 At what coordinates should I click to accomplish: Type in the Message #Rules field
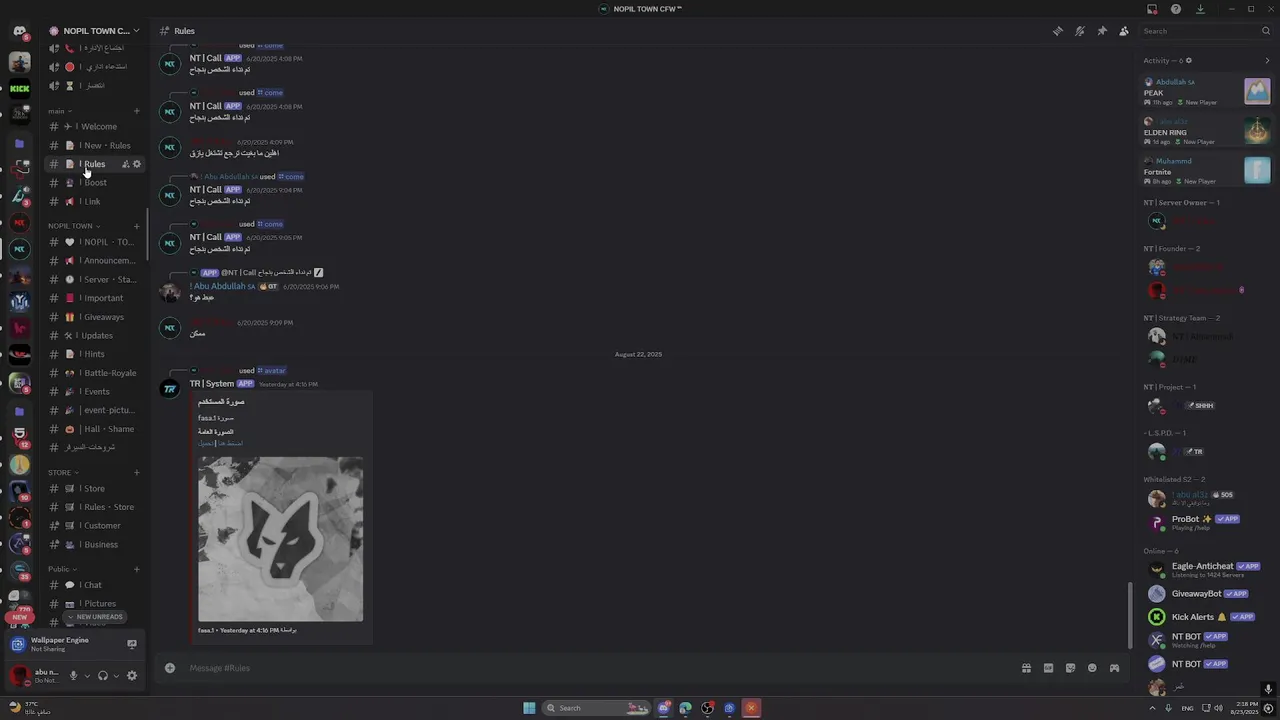tap(600, 668)
